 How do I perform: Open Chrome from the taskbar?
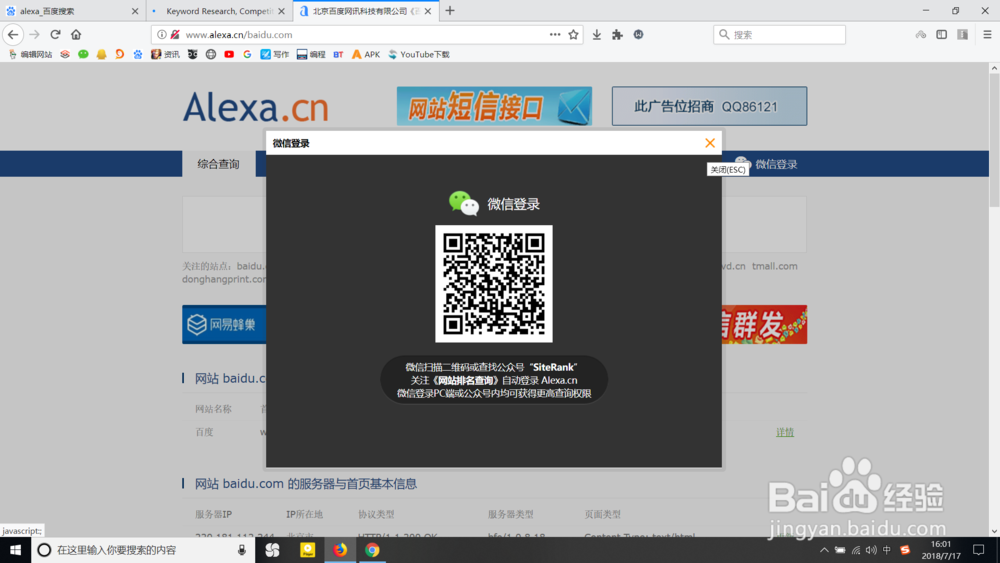click(x=372, y=550)
